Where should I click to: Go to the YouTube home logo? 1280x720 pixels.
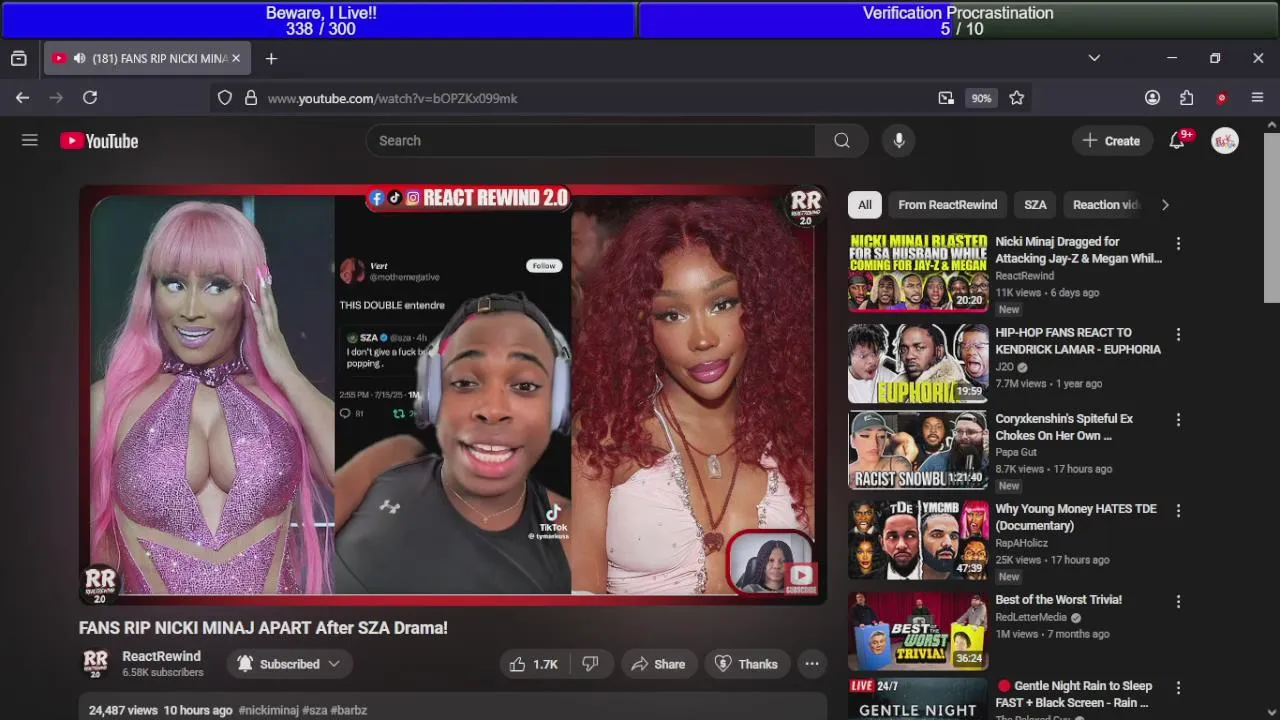(99, 141)
